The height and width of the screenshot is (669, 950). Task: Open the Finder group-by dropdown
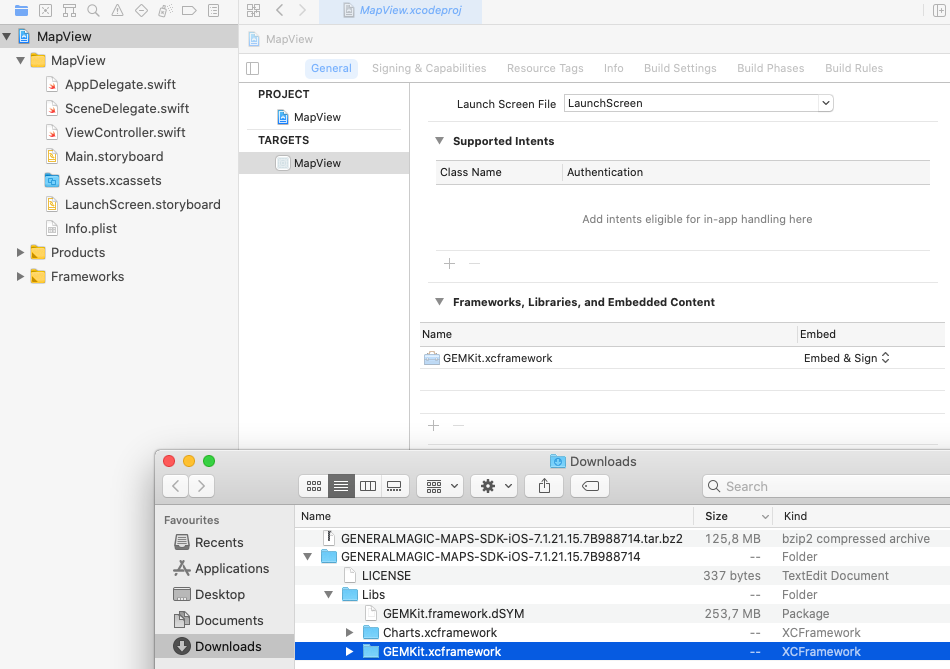point(440,486)
